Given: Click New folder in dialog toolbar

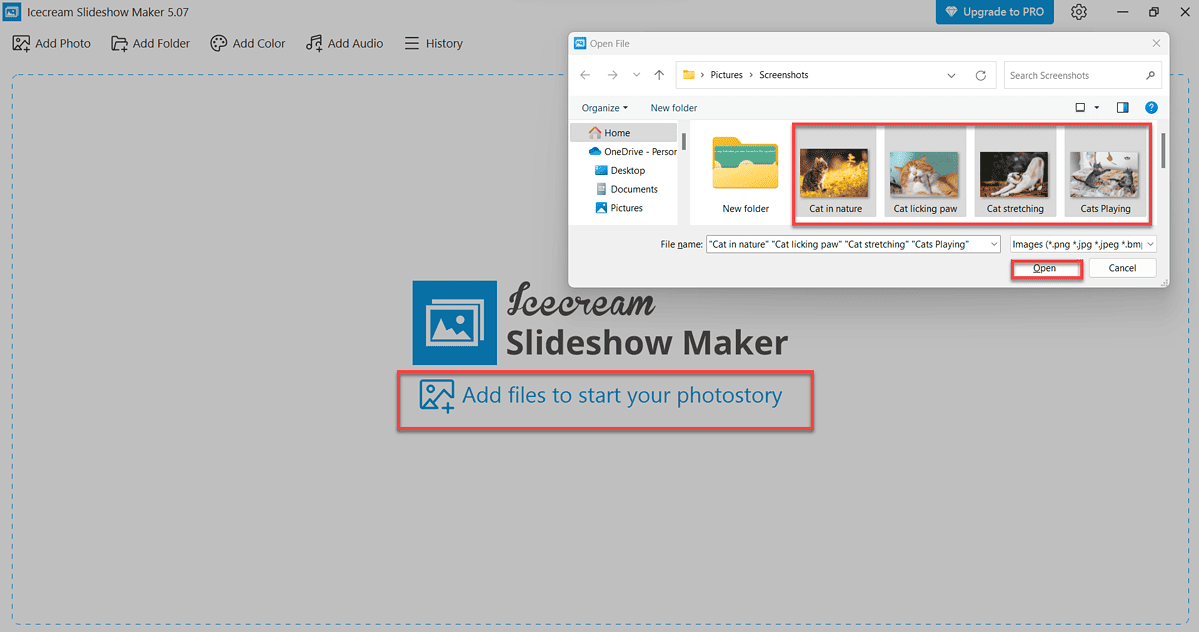Looking at the screenshot, I should 674,108.
